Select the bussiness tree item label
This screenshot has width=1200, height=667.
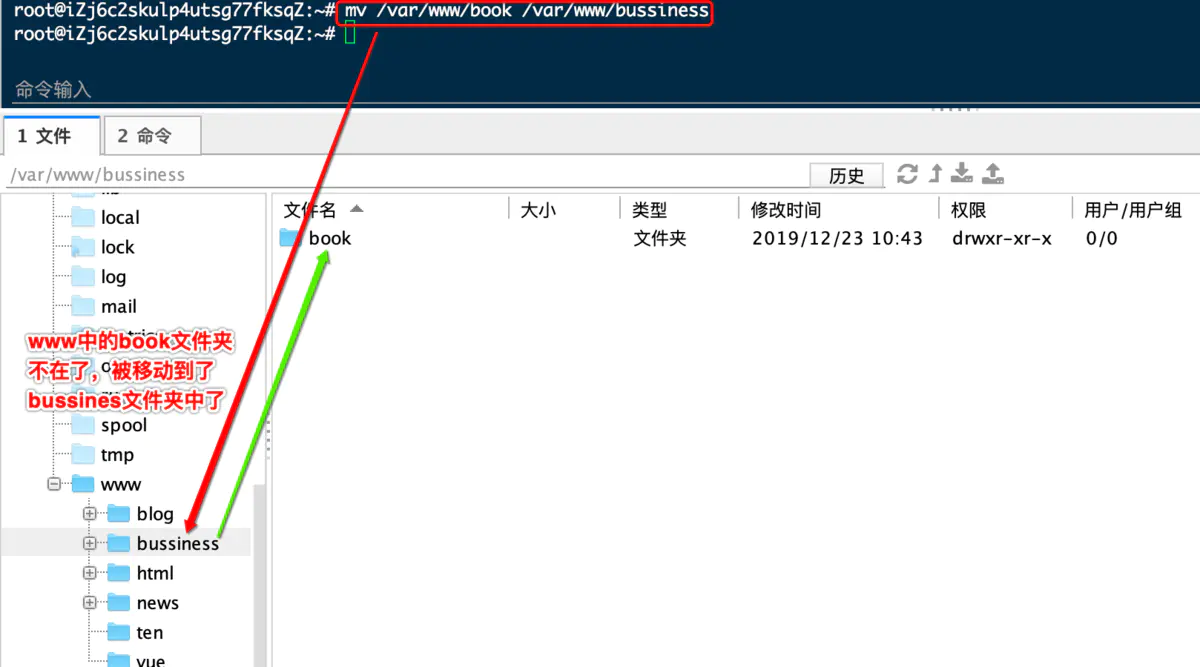(x=178, y=543)
